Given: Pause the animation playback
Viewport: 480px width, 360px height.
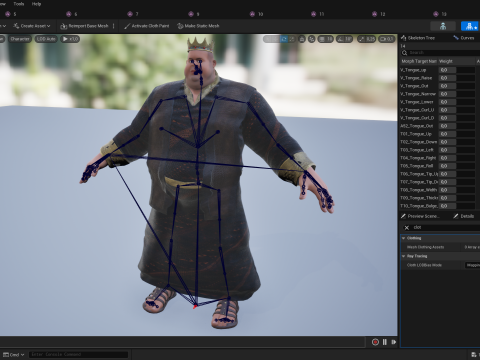Looking at the screenshot, I should click(385, 342).
